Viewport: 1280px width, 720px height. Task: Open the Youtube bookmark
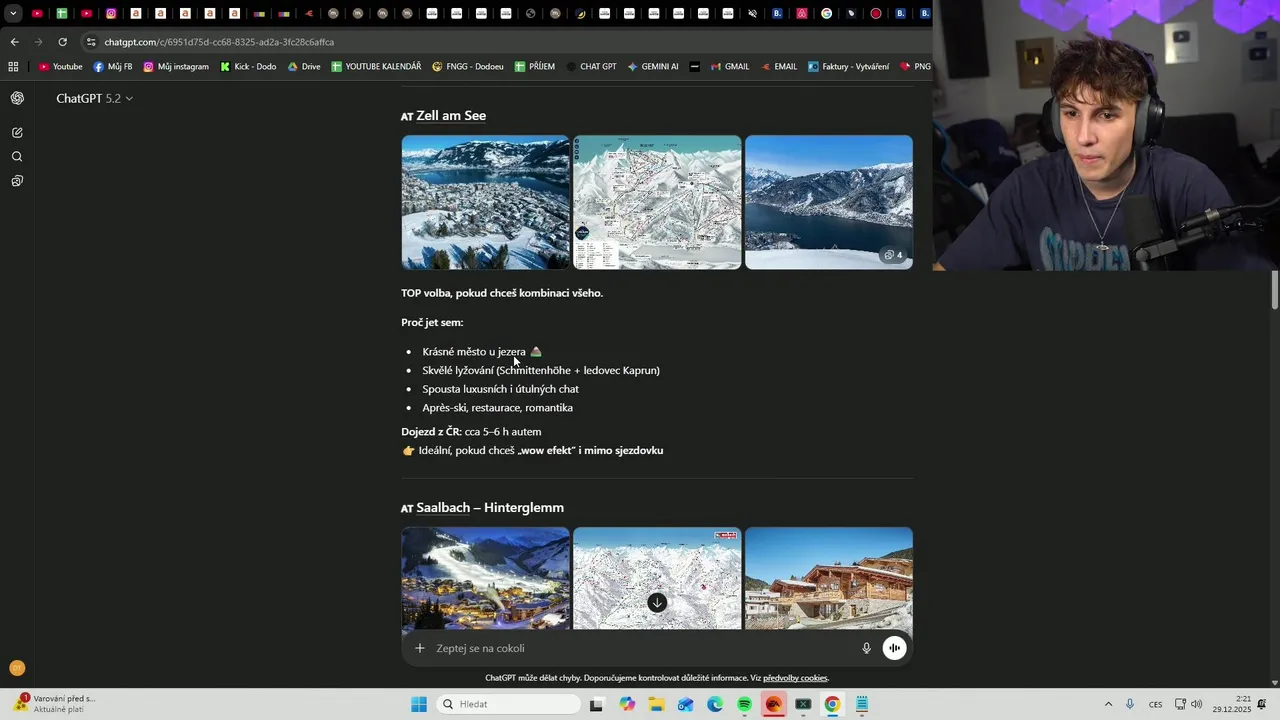[61, 66]
